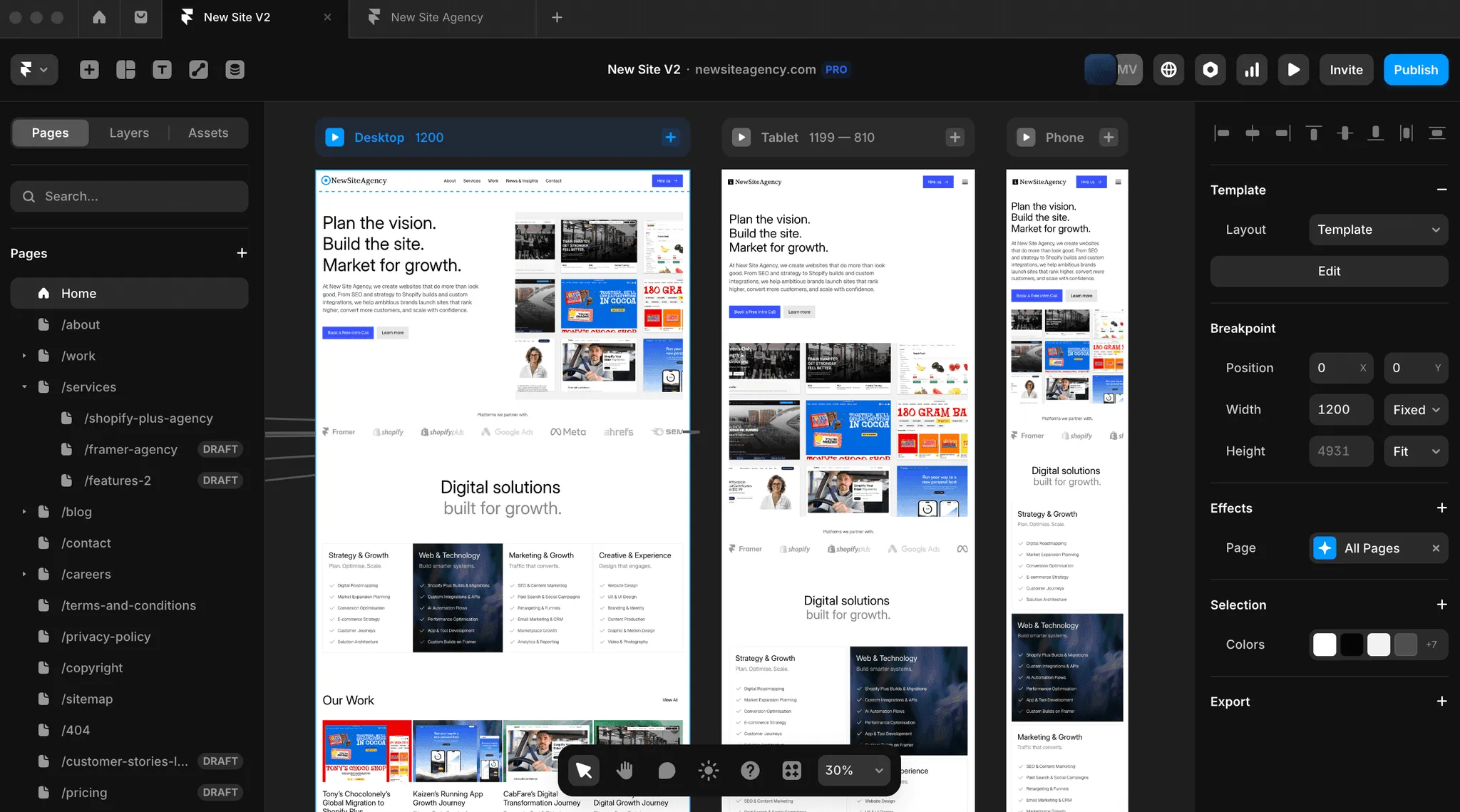Viewport: 1460px width, 812px height.
Task: Add breakpoint after Phone plus icon
Action: [x=1109, y=137]
